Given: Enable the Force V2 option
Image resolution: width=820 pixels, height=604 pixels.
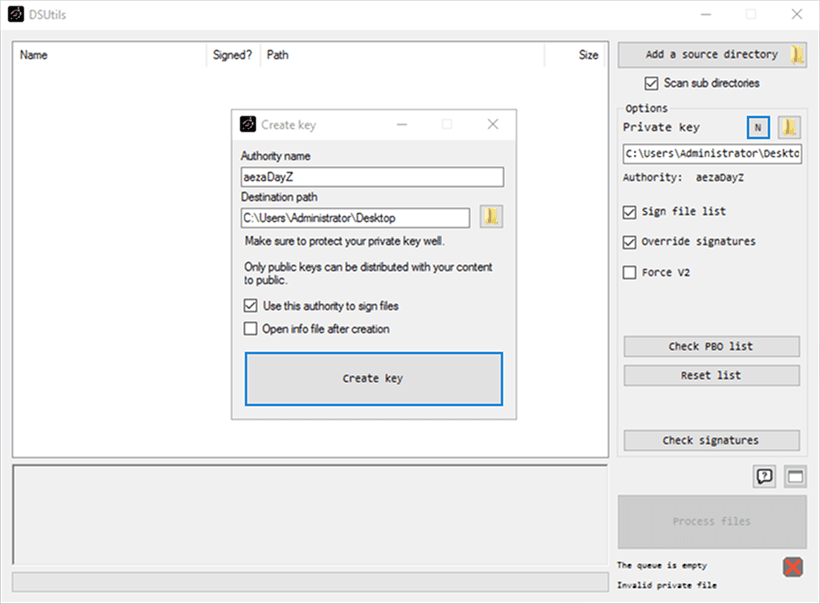Looking at the screenshot, I should tap(629, 272).
